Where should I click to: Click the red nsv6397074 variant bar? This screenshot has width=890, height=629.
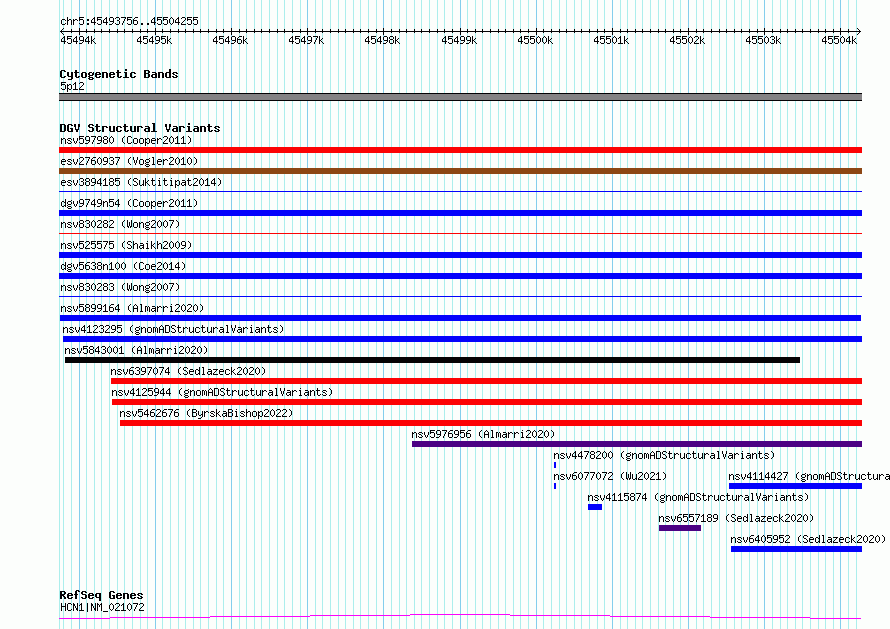coord(486,381)
